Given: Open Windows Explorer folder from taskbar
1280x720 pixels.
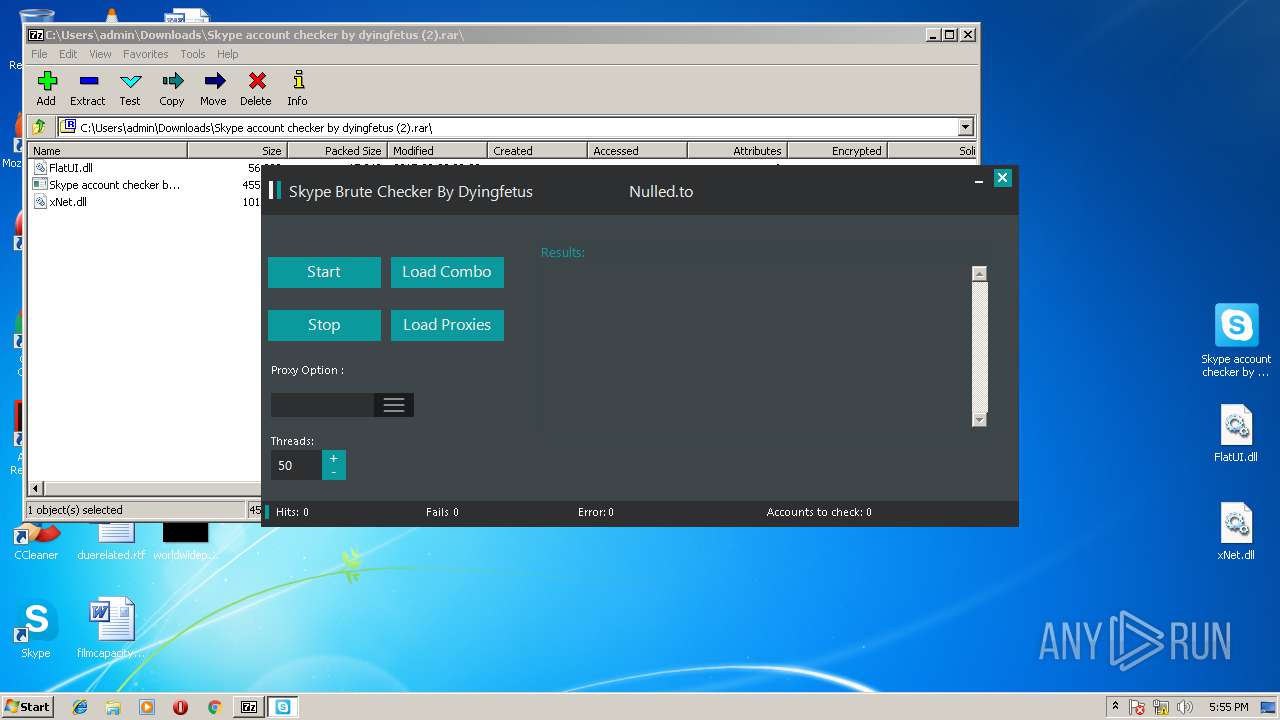Looking at the screenshot, I should (x=113, y=707).
